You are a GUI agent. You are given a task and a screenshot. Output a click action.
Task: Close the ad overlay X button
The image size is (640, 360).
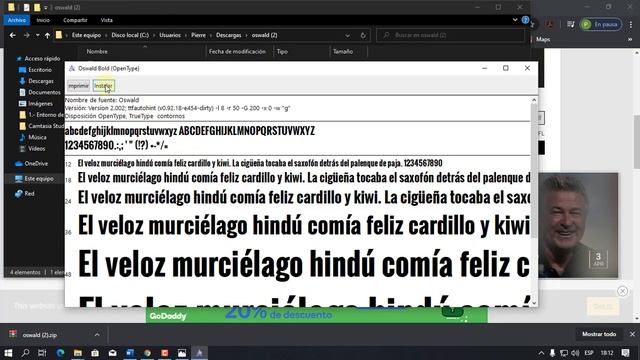(x=622, y=291)
